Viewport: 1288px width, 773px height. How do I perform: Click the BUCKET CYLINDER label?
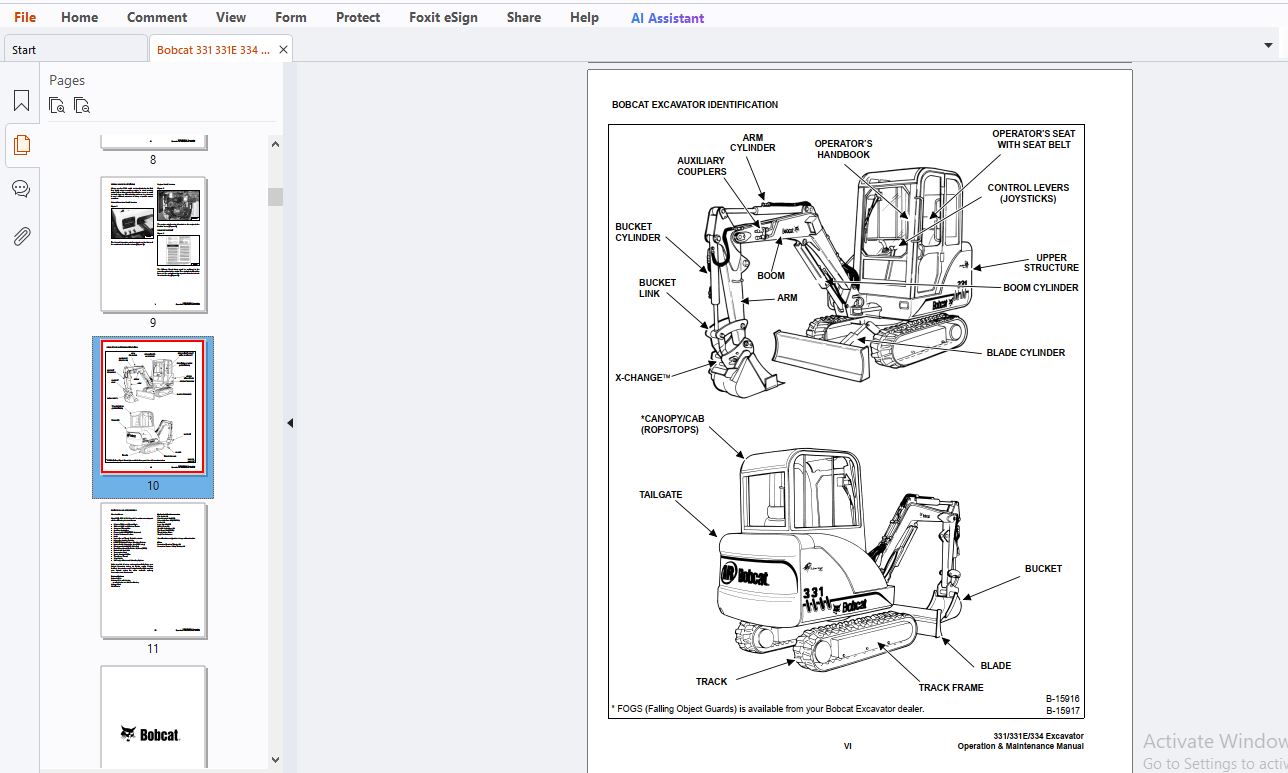tap(638, 232)
